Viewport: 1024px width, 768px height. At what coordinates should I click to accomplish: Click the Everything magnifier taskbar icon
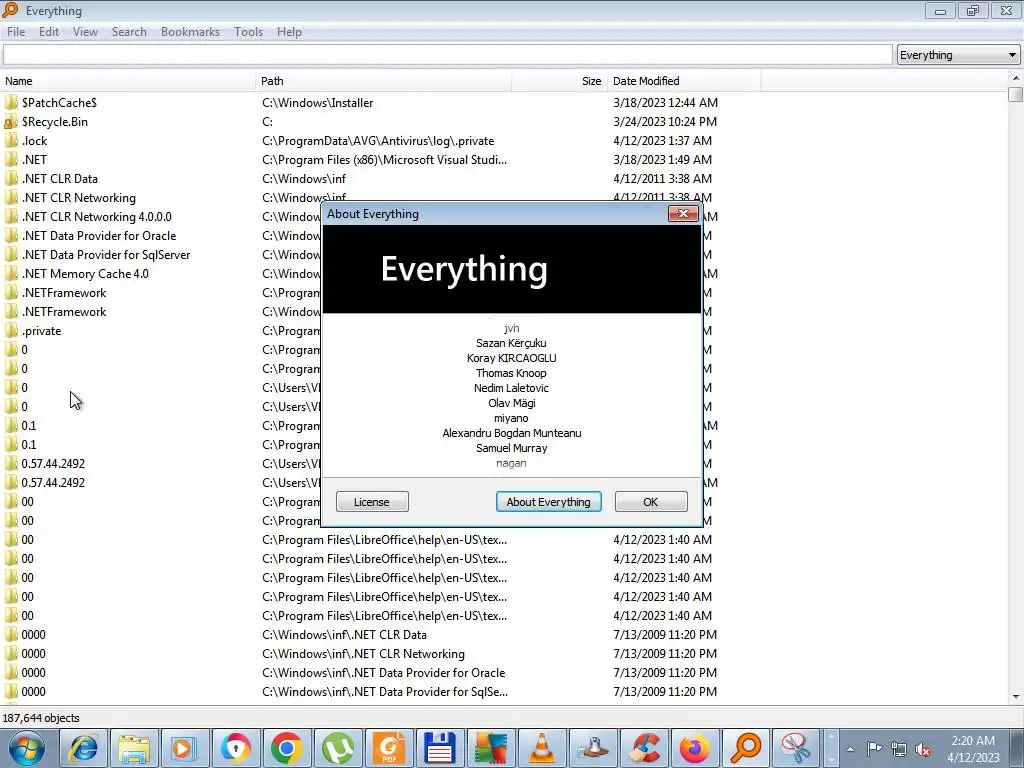point(745,748)
